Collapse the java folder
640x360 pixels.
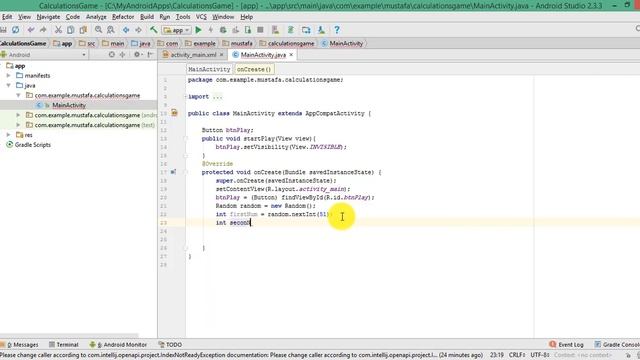[x=8, y=85]
